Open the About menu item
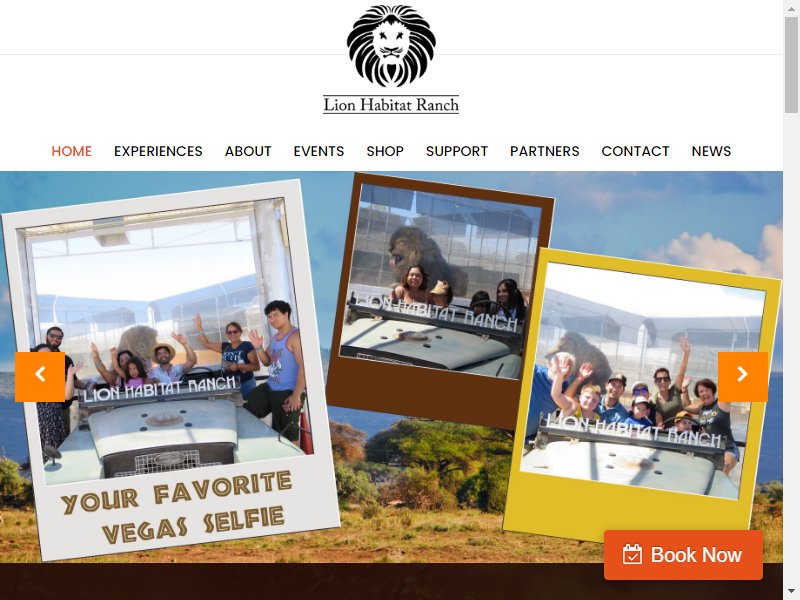The width and height of the screenshot is (800, 600). coord(248,151)
